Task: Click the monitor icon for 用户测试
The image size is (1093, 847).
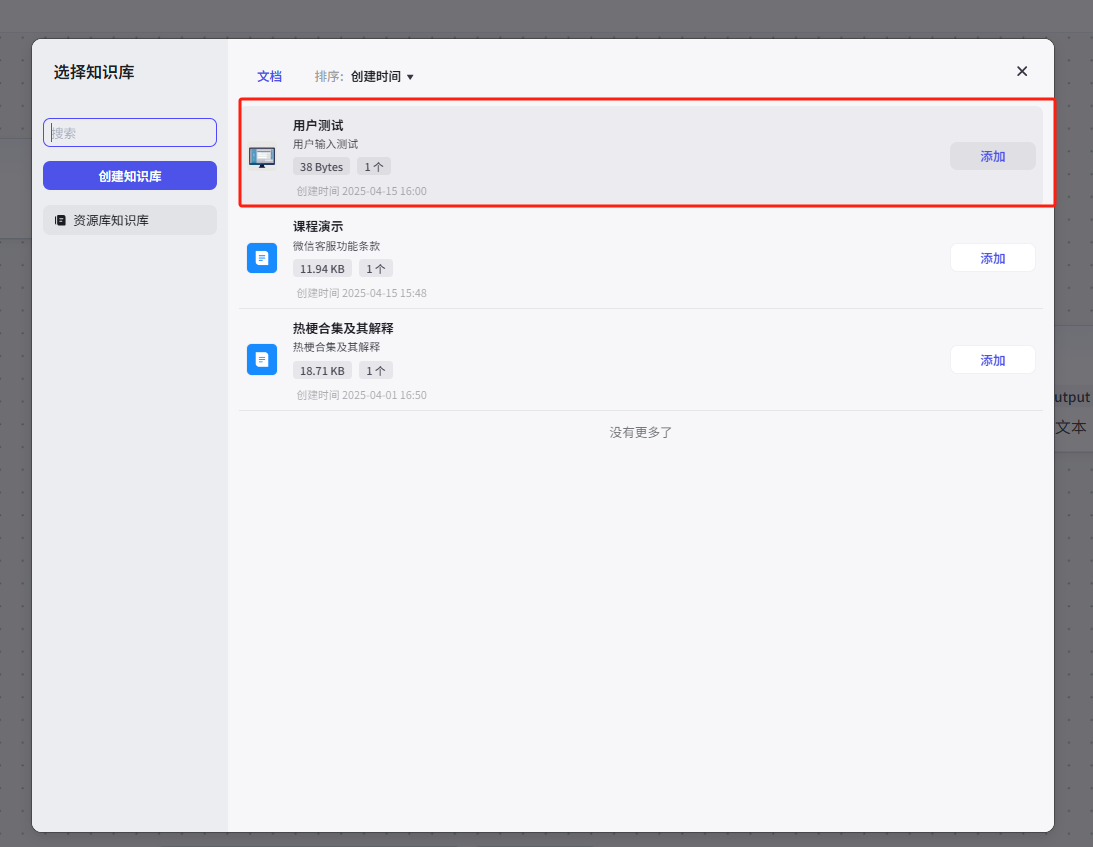Action: (x=262, y=157)
